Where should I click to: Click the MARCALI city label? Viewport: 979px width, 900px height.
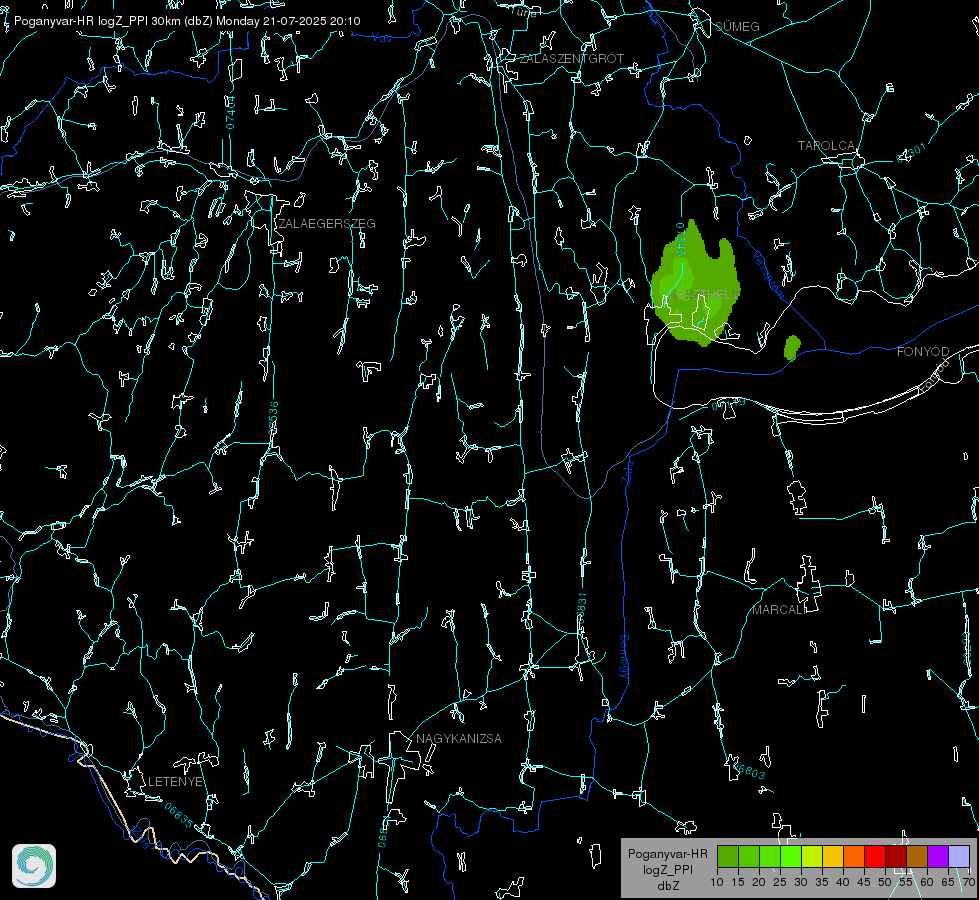[778, 610]
